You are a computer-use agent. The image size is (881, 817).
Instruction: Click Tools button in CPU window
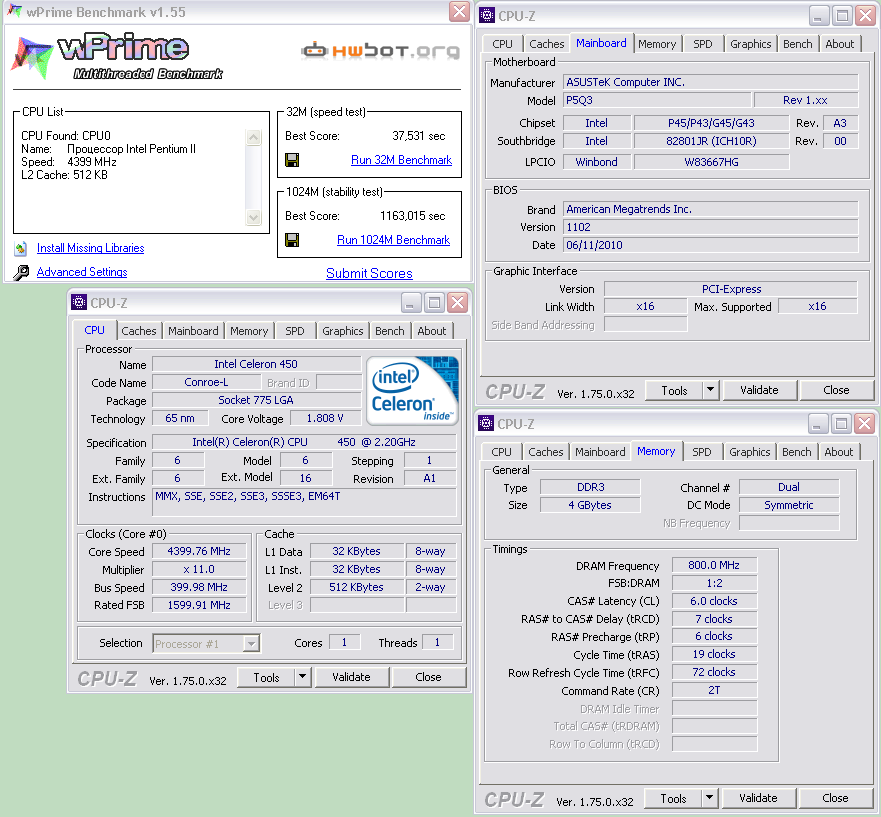point(266,677)
